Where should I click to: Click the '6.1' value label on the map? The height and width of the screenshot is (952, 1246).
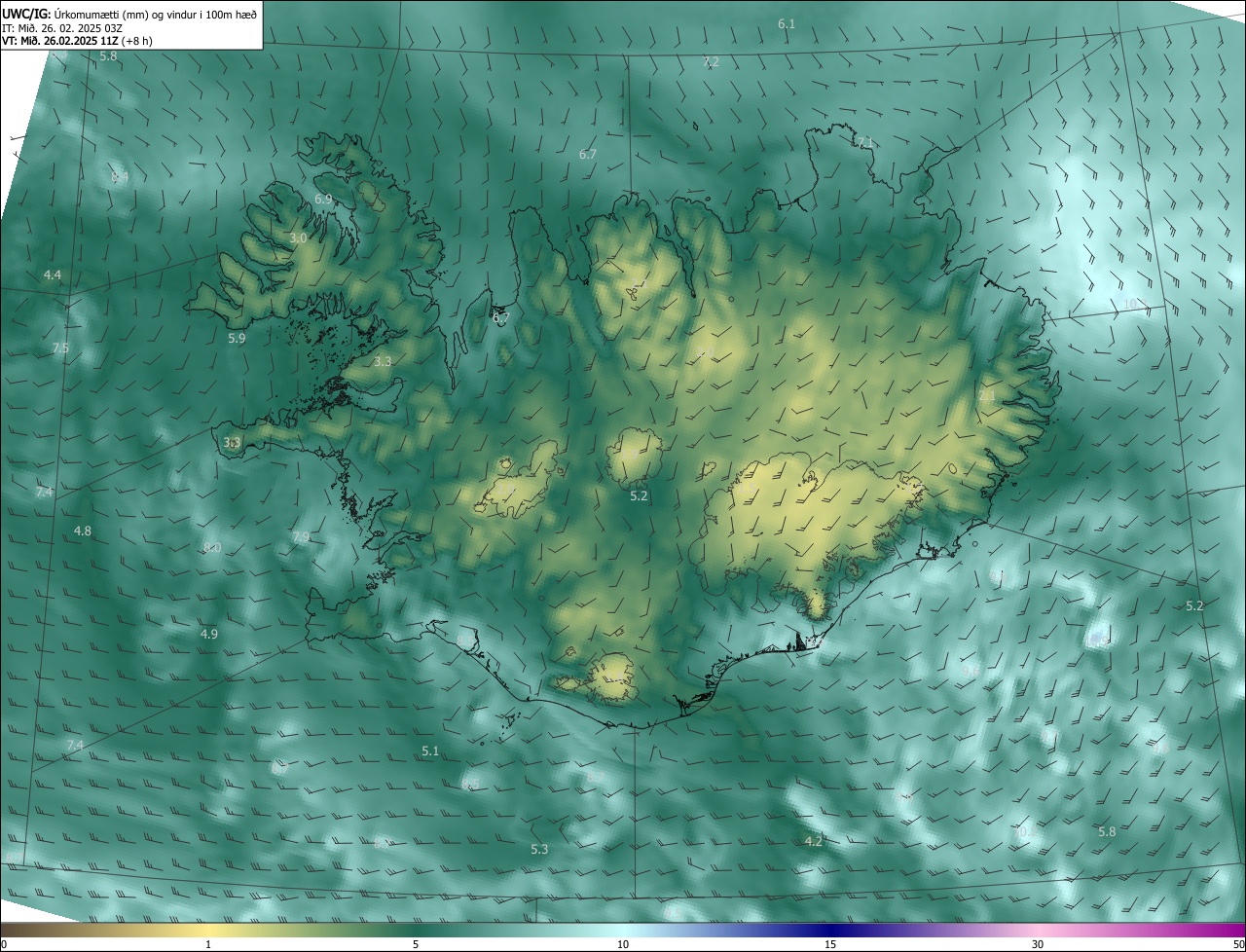click(x=787, y=23)
